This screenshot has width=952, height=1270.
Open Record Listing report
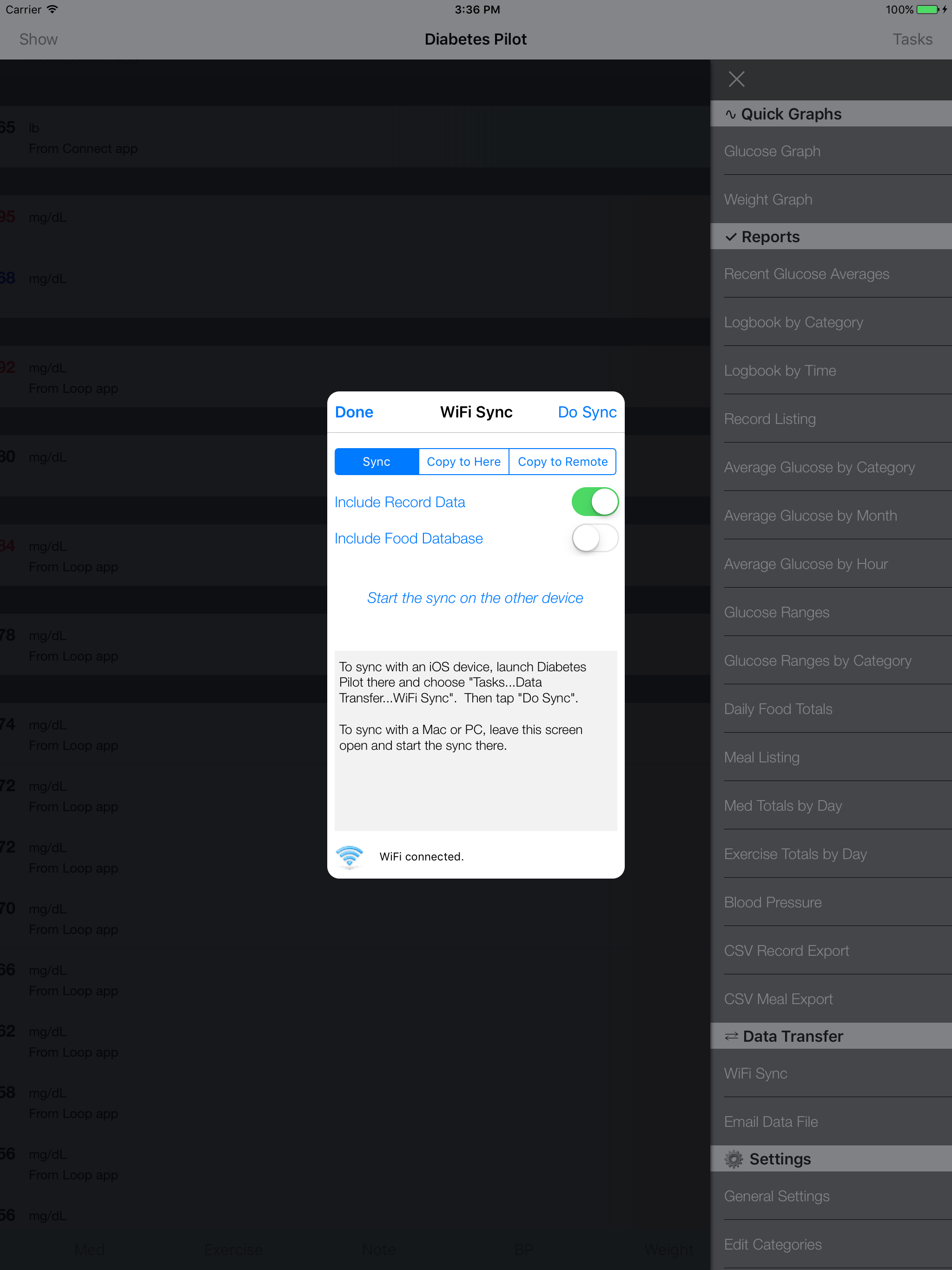831,418
